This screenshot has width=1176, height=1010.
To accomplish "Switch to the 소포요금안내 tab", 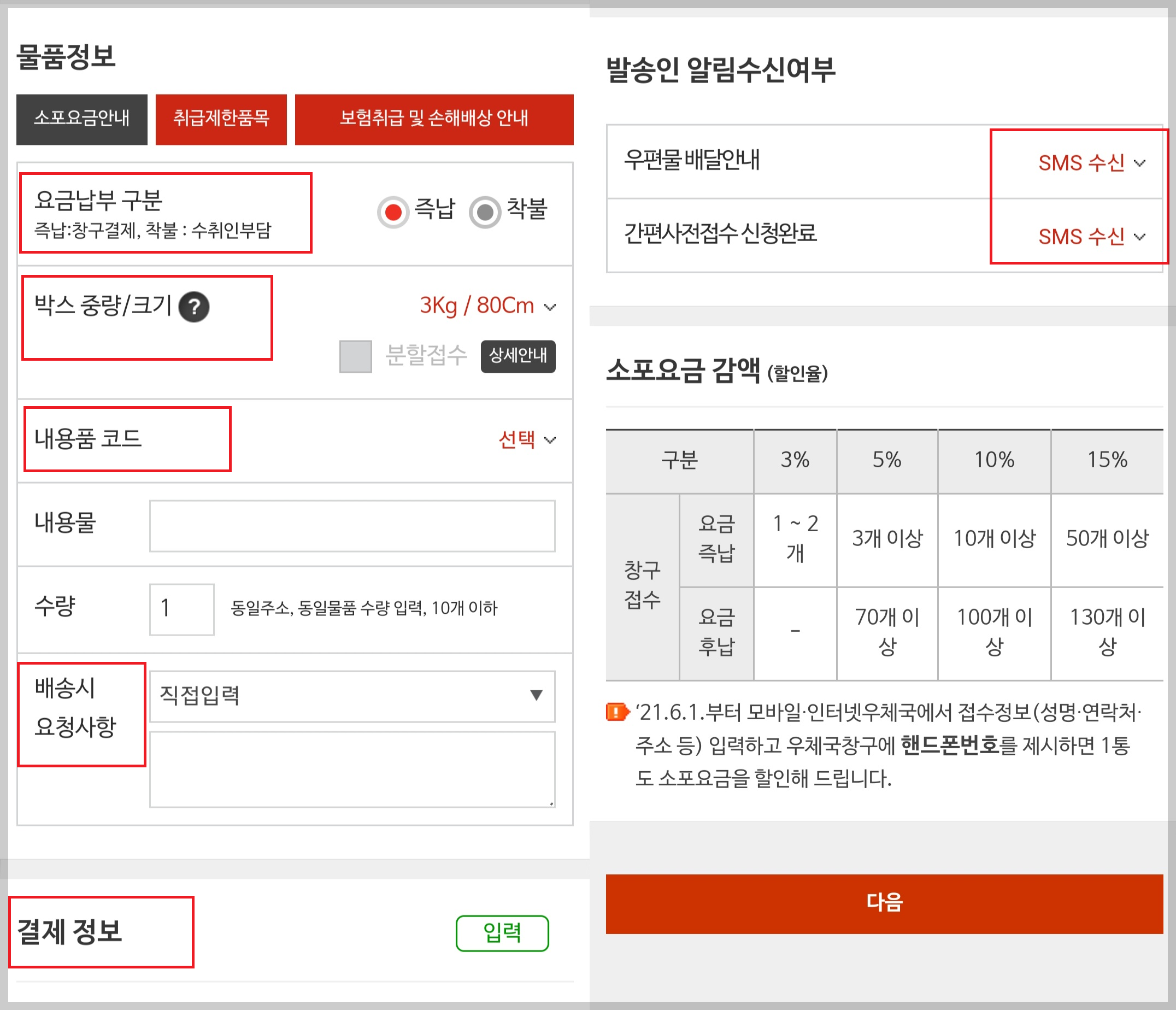I will (82, 119).
